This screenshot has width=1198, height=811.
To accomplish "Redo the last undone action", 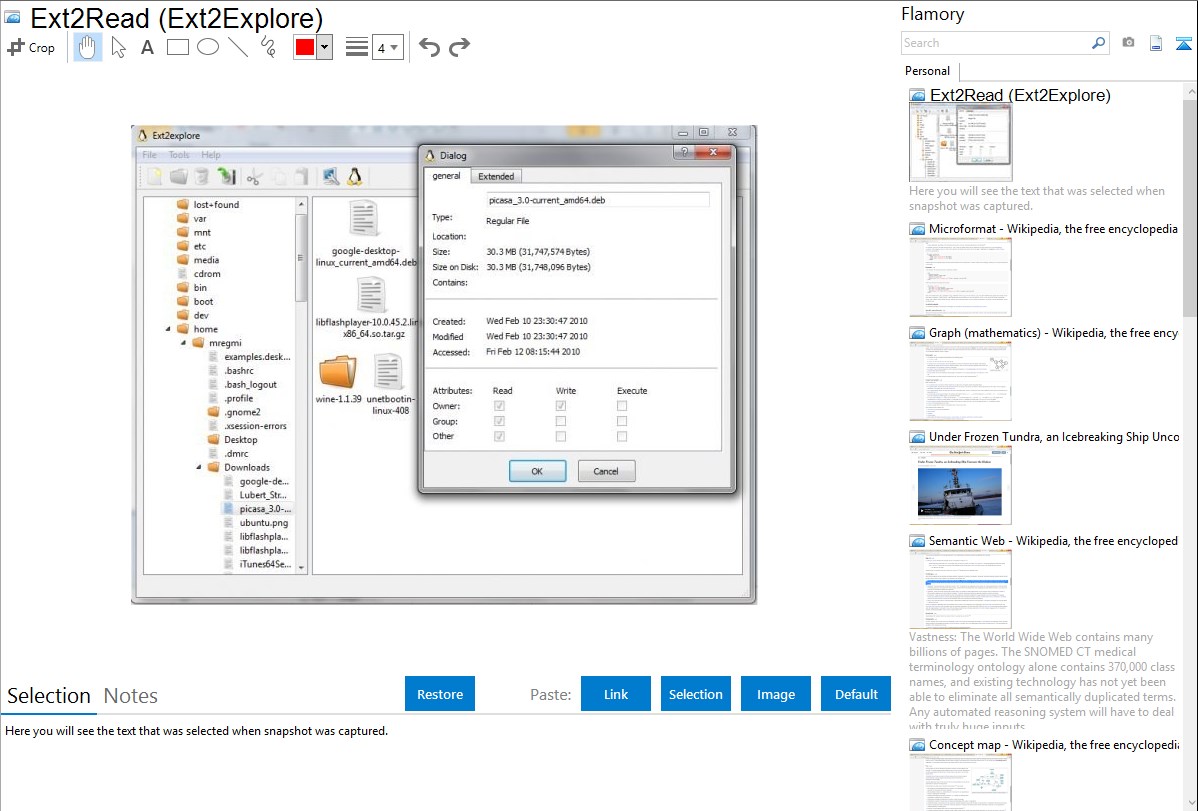I will click(459, 47).
